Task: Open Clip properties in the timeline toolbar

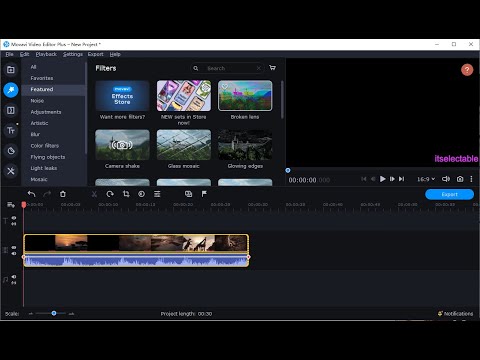Action: point(157,194)
